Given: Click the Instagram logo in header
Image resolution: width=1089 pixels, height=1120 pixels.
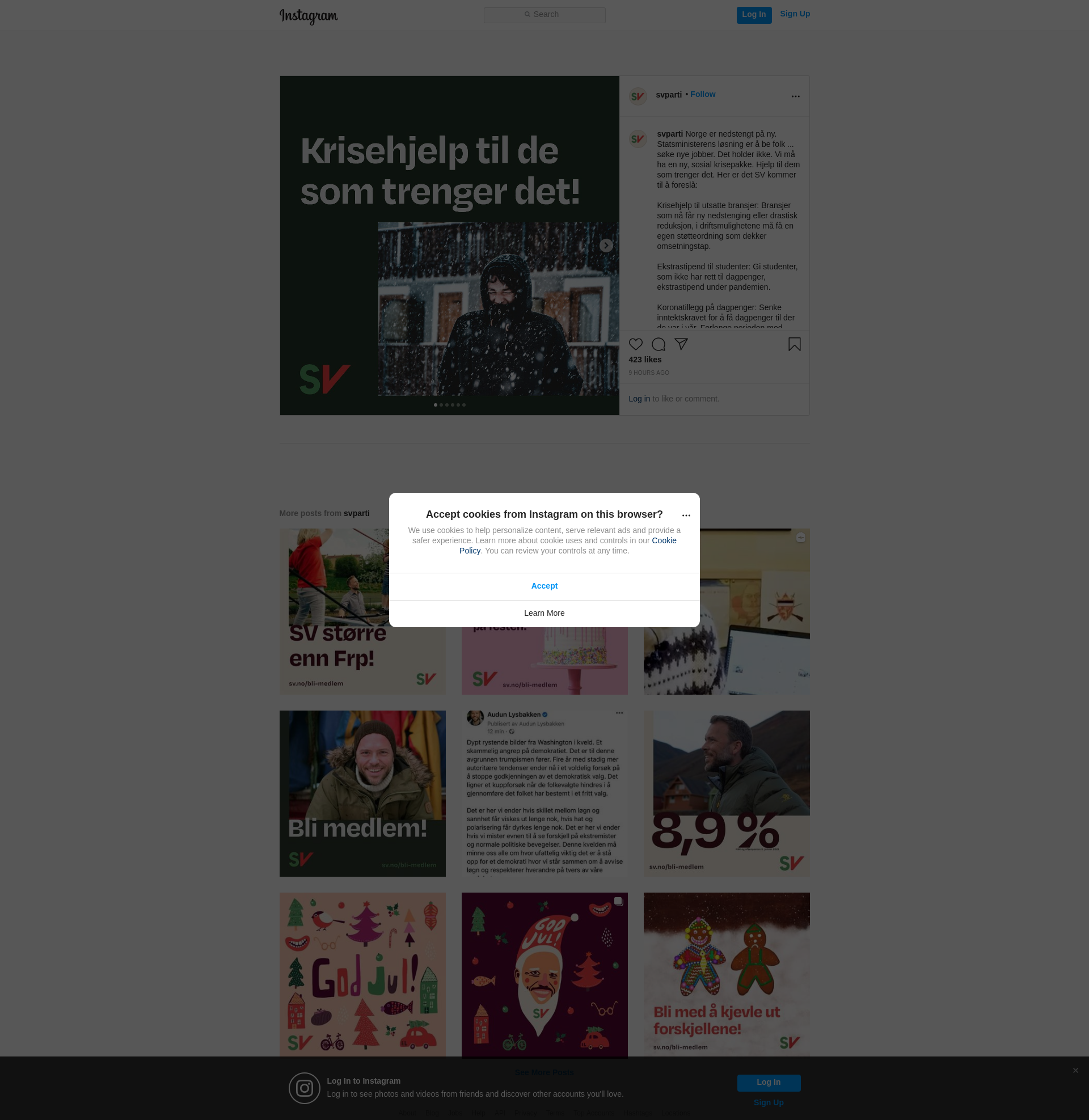Looking at the screenshot, I should tap(309, 16).
